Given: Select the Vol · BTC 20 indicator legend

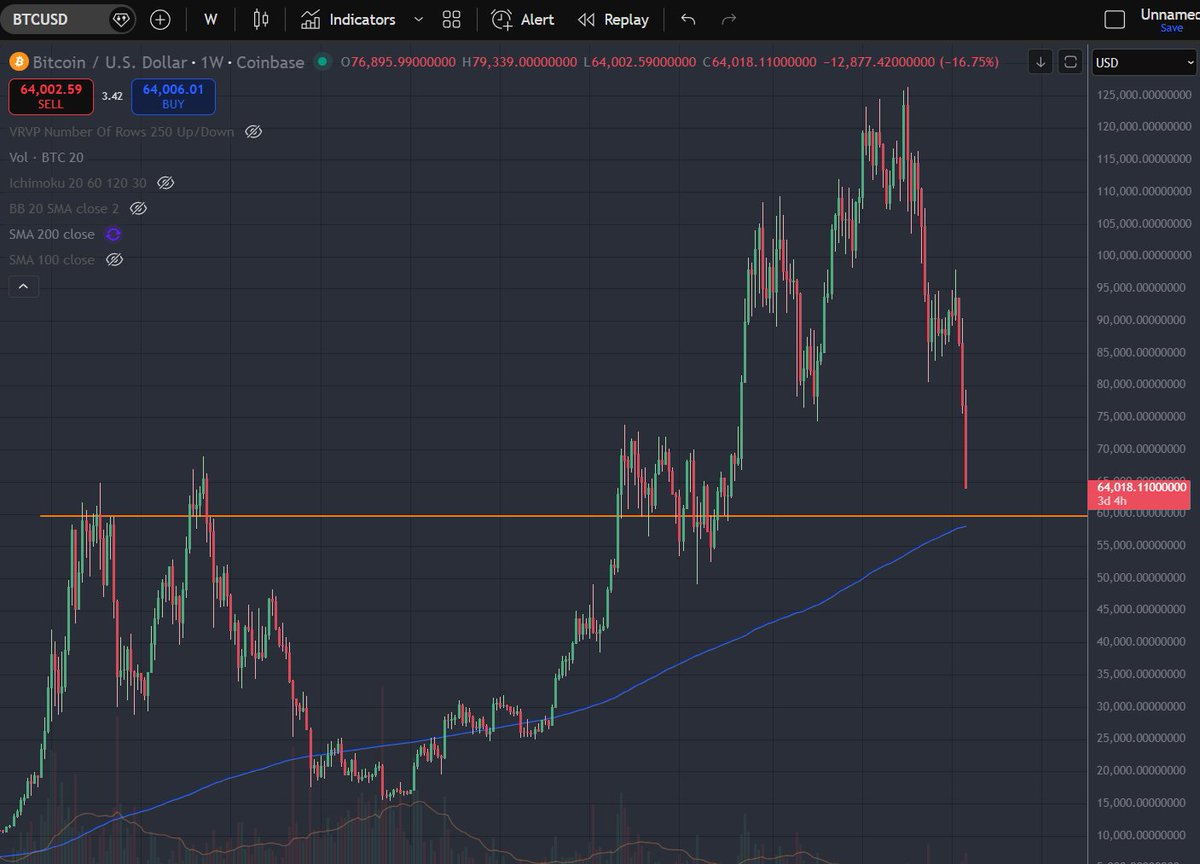Looking at the screenshot, I should (46, 157).
